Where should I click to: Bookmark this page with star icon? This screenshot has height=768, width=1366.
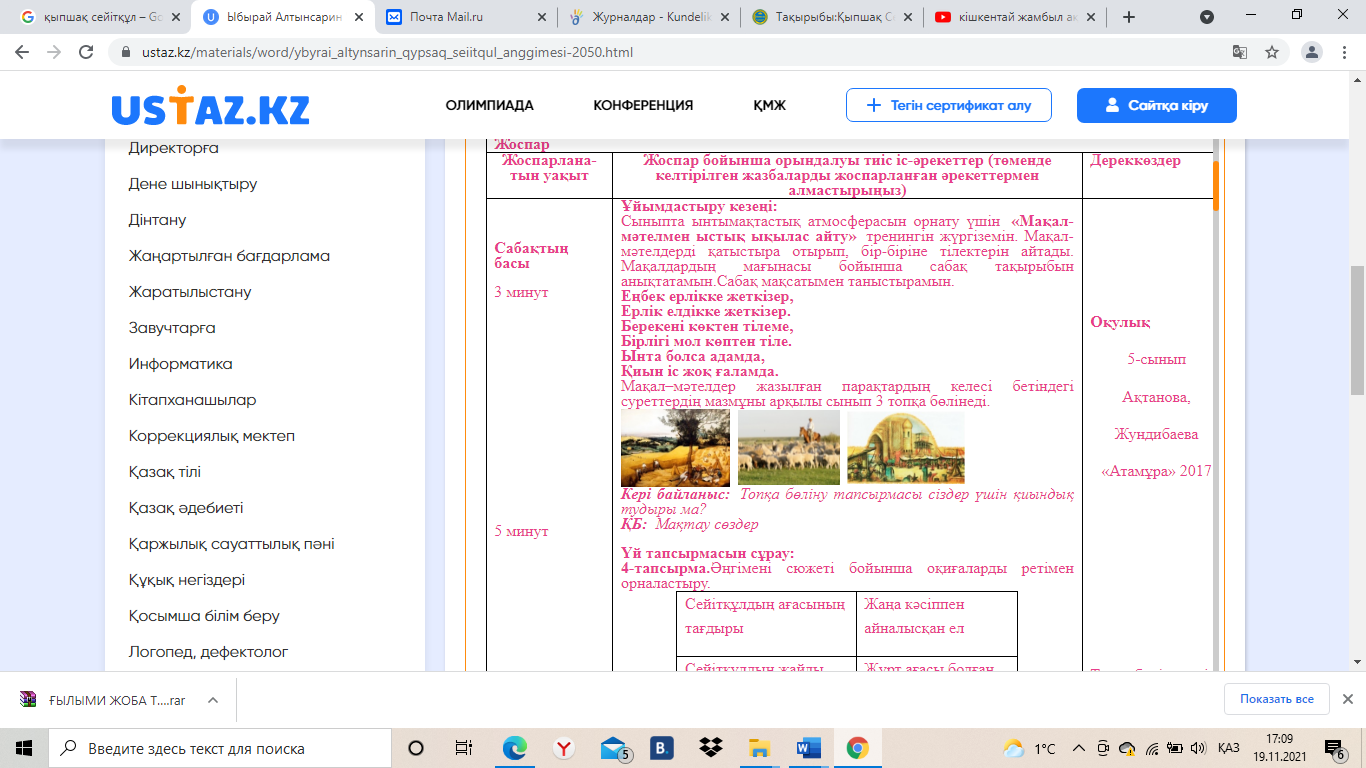tap(1272, 52)
